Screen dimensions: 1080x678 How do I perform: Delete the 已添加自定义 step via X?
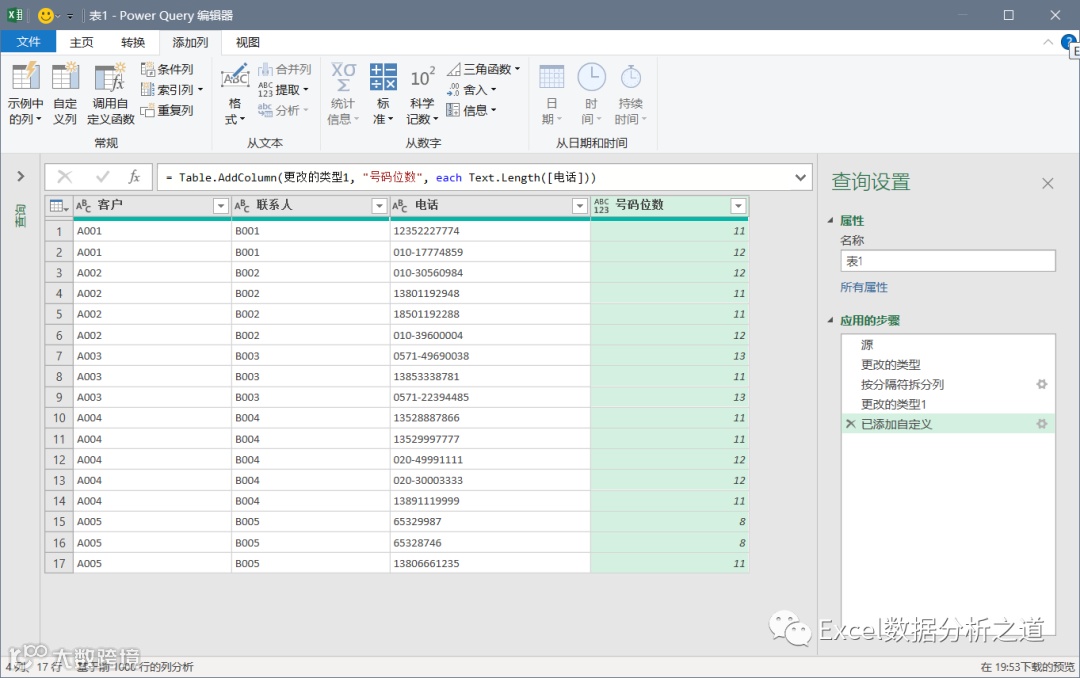pos(851,424)
